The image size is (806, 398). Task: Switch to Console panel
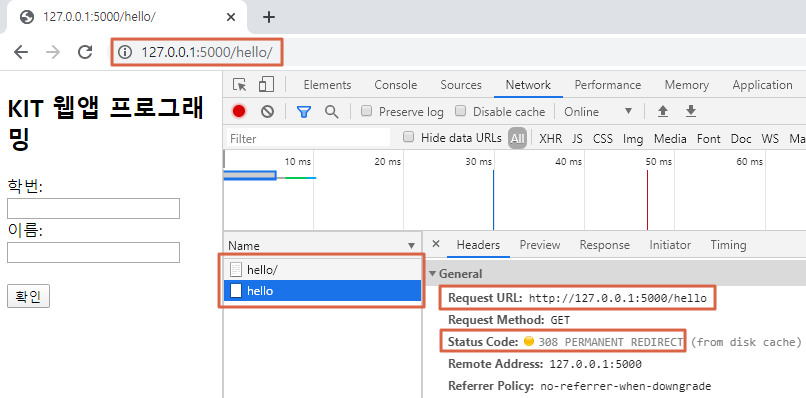(396, 85)
